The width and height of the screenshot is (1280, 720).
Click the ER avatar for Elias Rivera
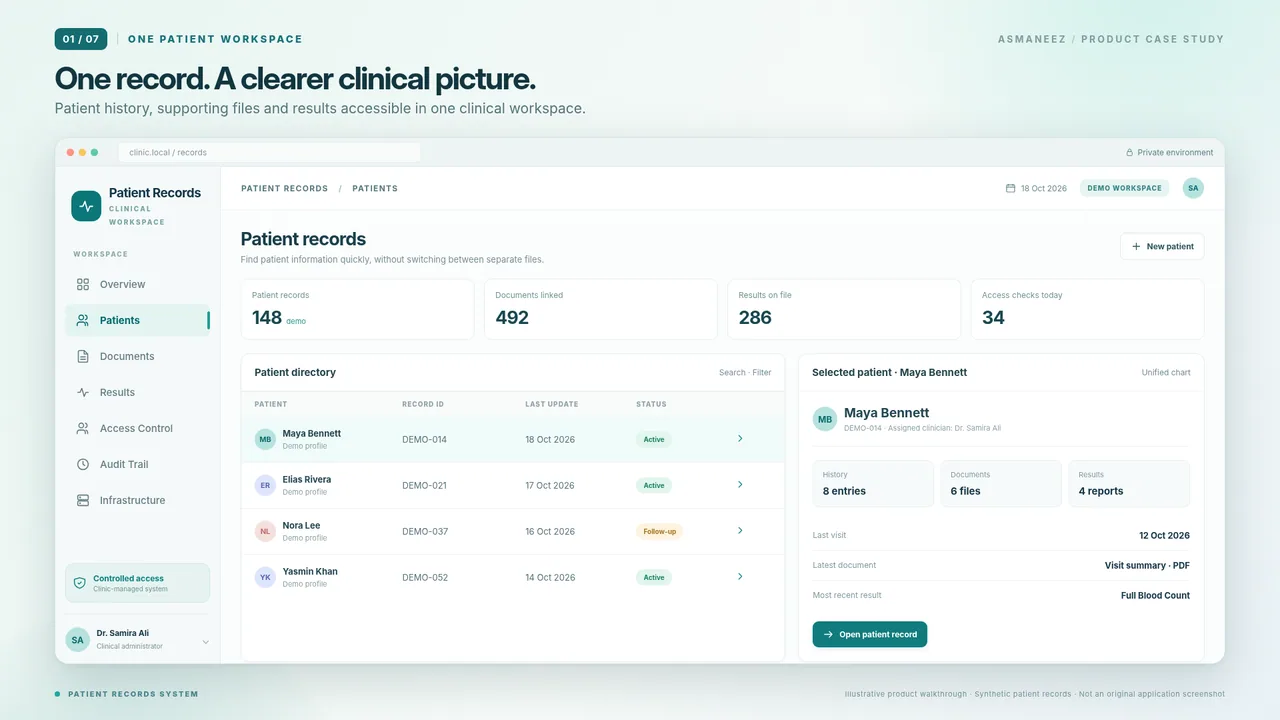(265, 485)
